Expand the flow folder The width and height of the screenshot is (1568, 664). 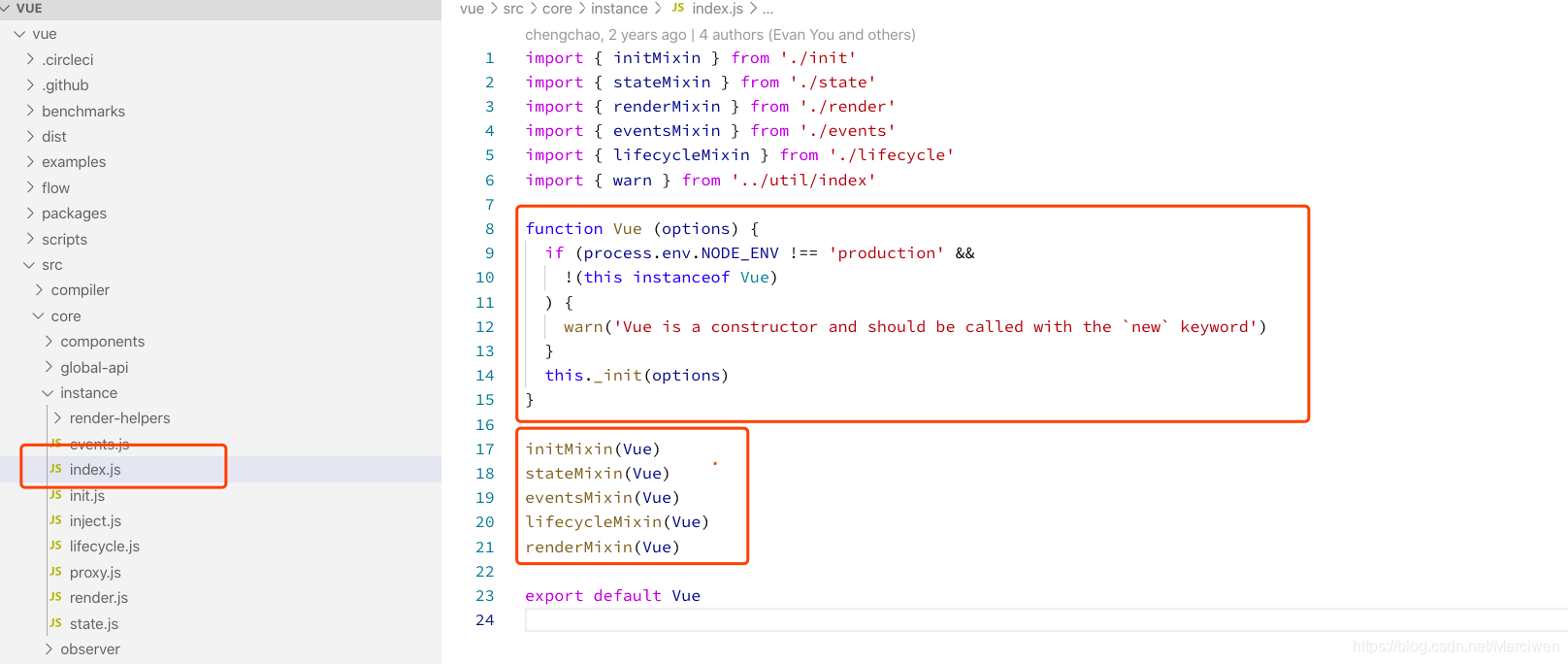(x=30, y=187)
